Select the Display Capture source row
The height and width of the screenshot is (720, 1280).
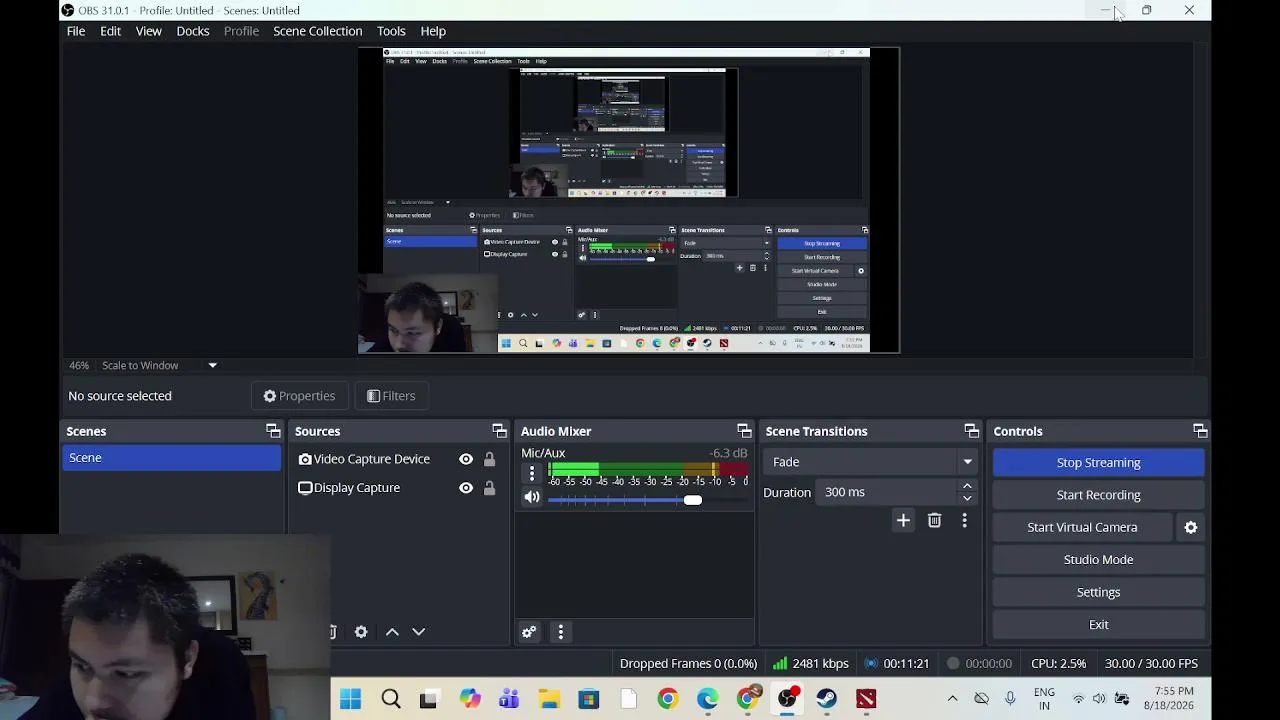pyautogui.click(x=397, y=488)
